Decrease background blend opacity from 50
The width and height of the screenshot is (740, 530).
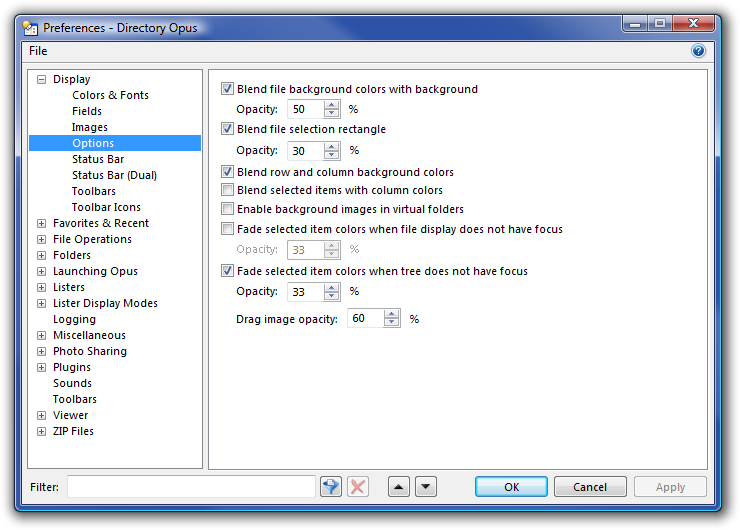(x=332, y=113)
